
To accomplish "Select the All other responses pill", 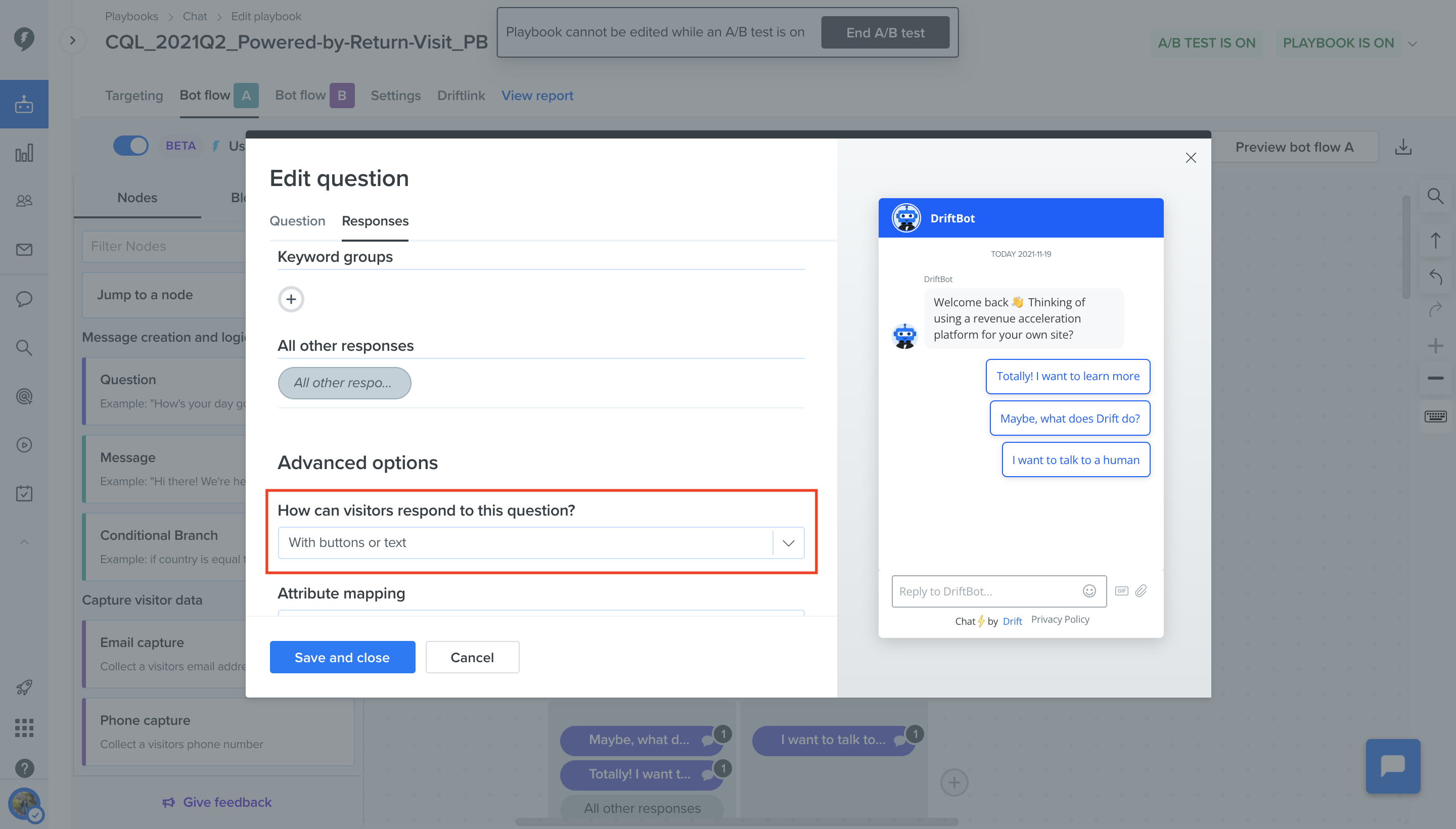I will click(x=344, y=383).
